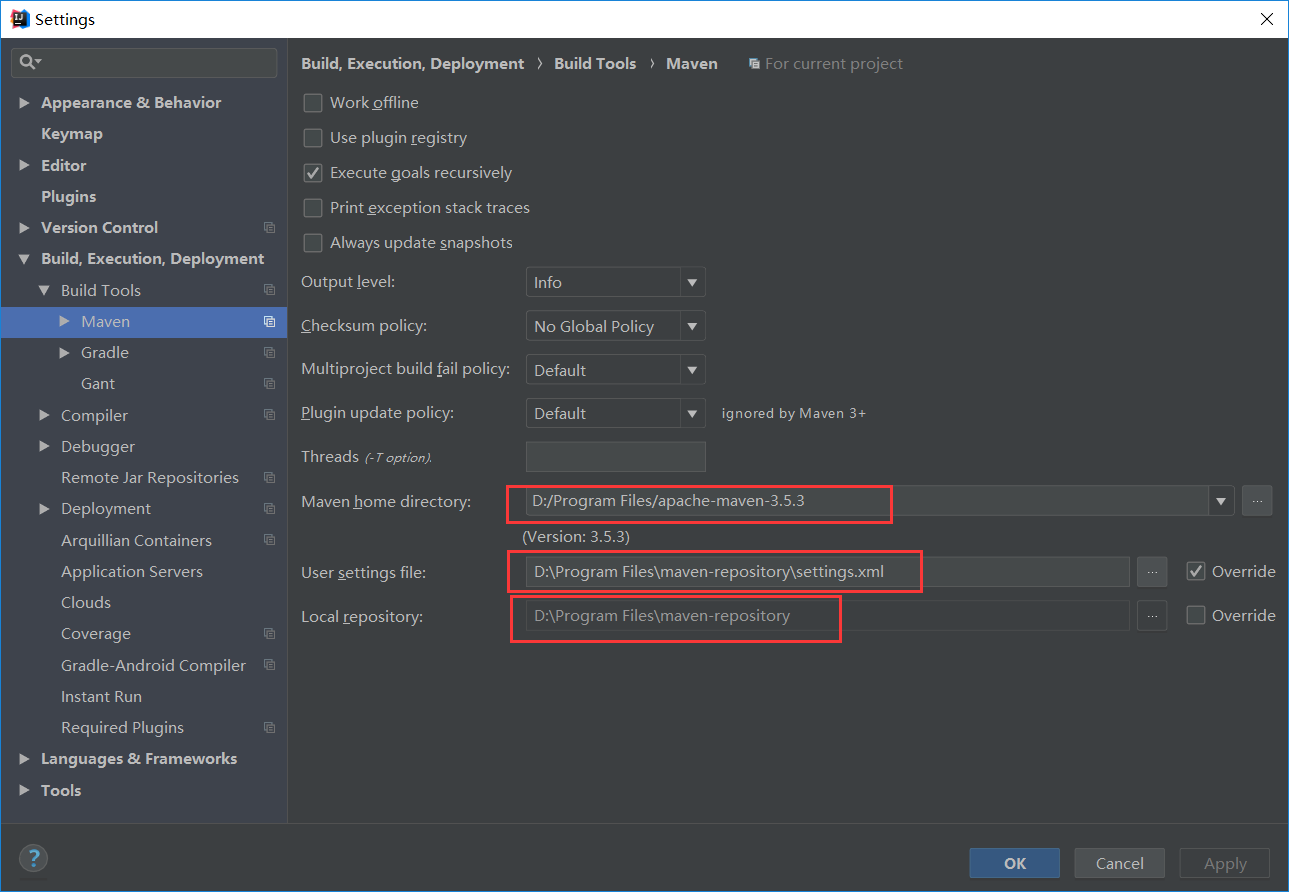Check the Override box for Local repository
The width and height of the screenshot is (1289, 892).
click(x=1196, y=615)
